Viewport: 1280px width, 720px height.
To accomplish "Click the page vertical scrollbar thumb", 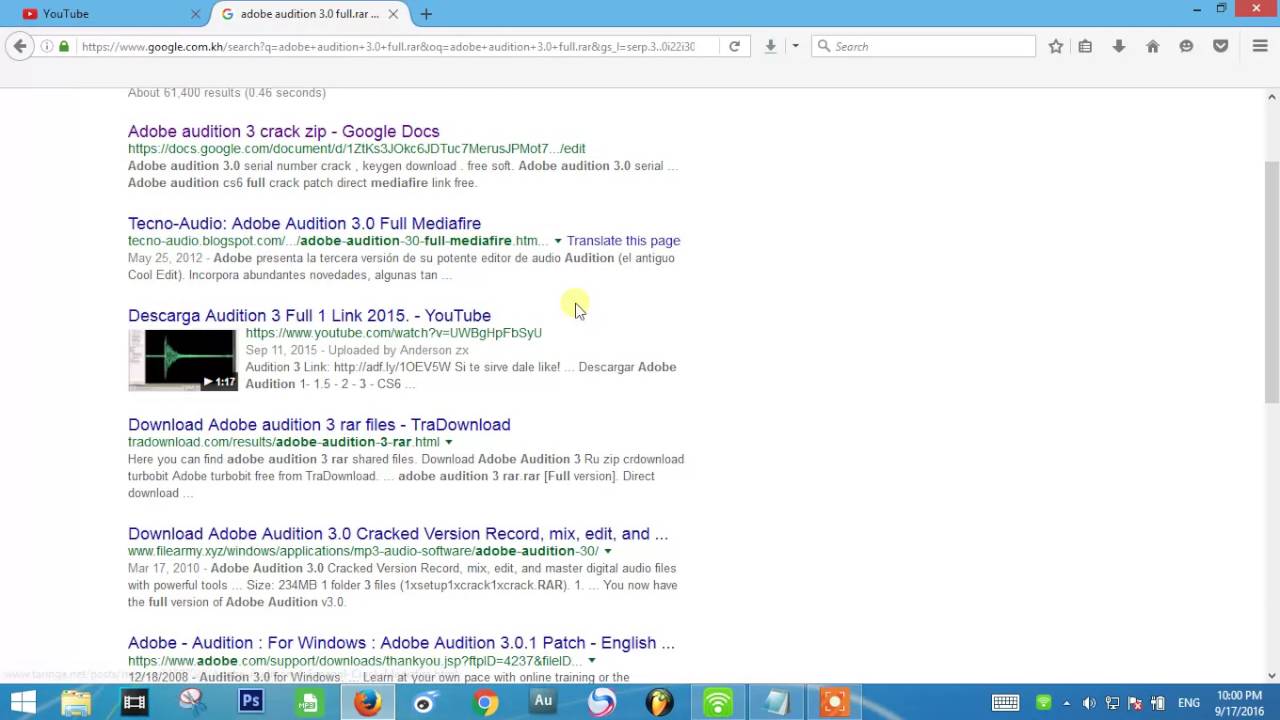I will point(1272,280).
